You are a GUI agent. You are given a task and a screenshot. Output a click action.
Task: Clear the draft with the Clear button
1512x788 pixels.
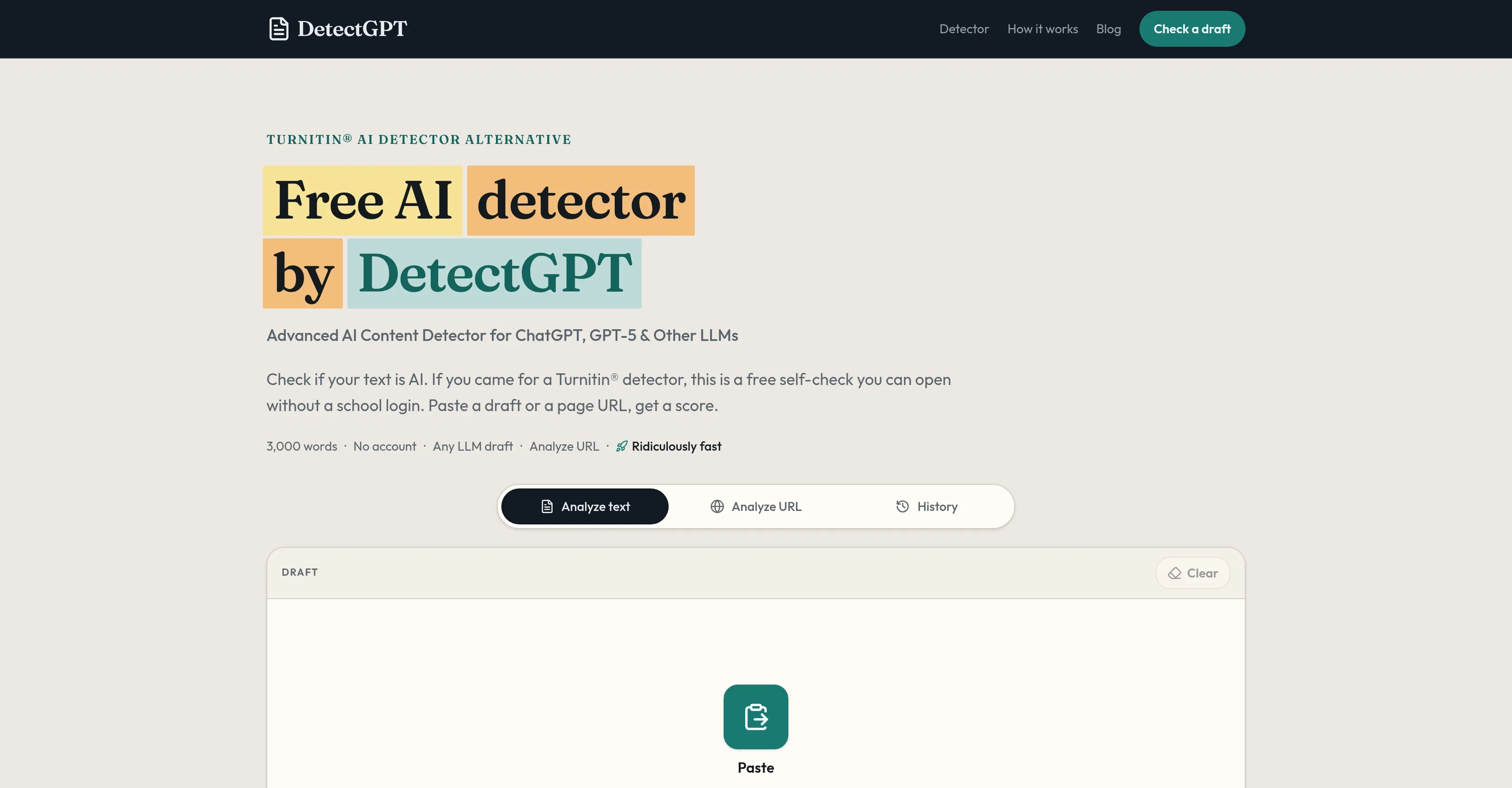(x=1192, y=573)
